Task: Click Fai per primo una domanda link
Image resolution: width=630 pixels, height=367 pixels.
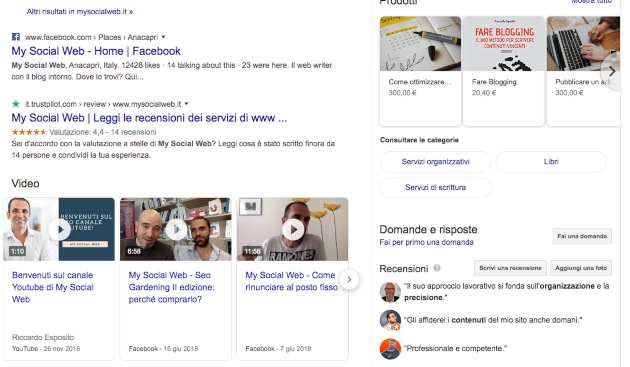Action: 426,242
